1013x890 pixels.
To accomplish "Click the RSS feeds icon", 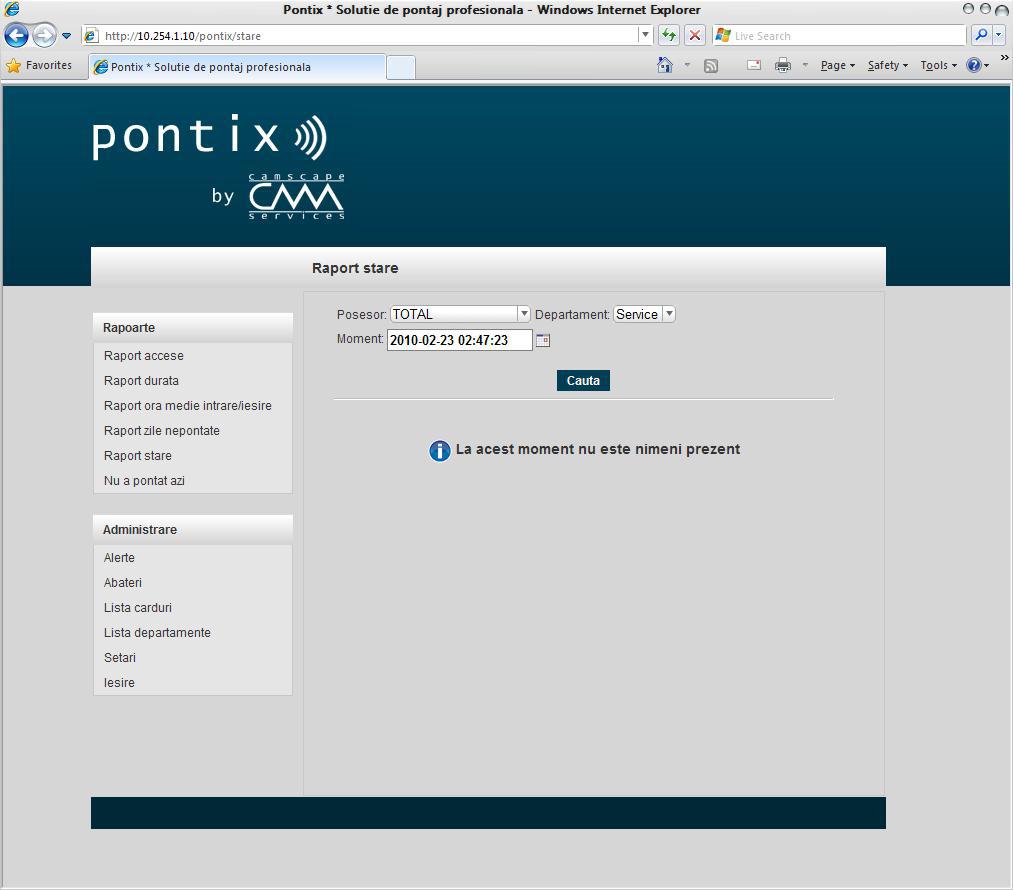I will click(x=711, y=65).
